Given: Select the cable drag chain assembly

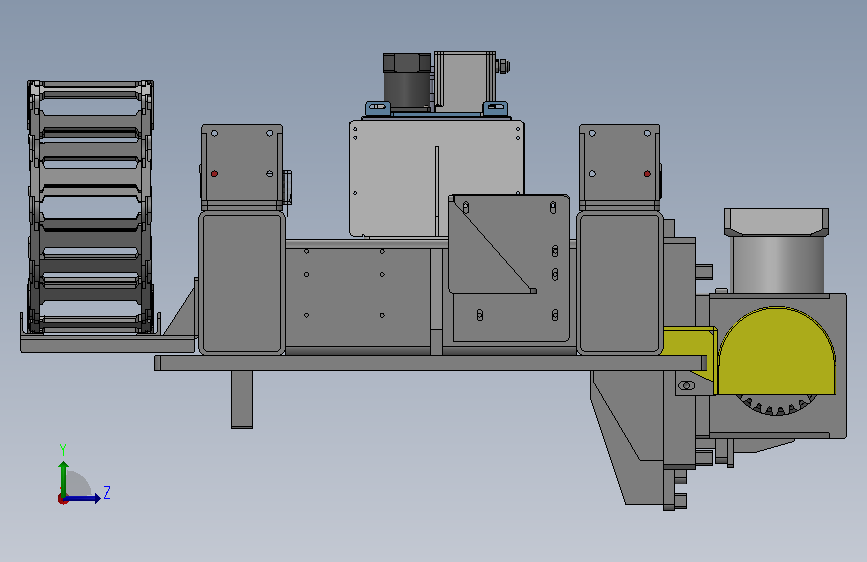Looking at the screenshot, I should [91, 207].
